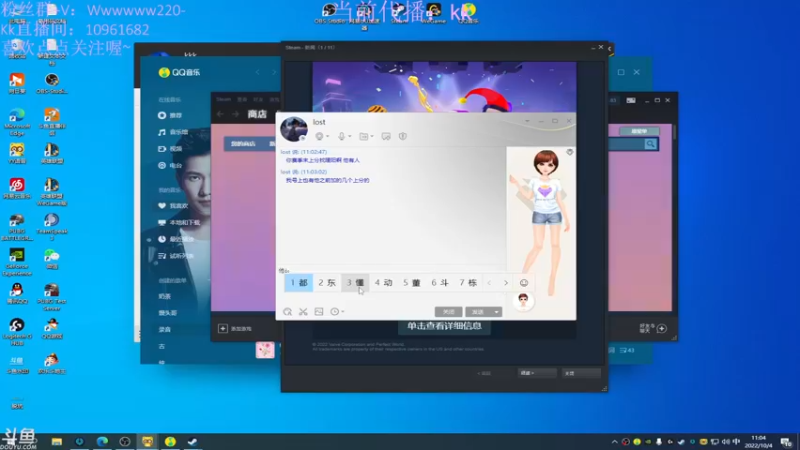Open chat window title bar dropdown menu arrow
Screen dimensions: 800x450
527,121
